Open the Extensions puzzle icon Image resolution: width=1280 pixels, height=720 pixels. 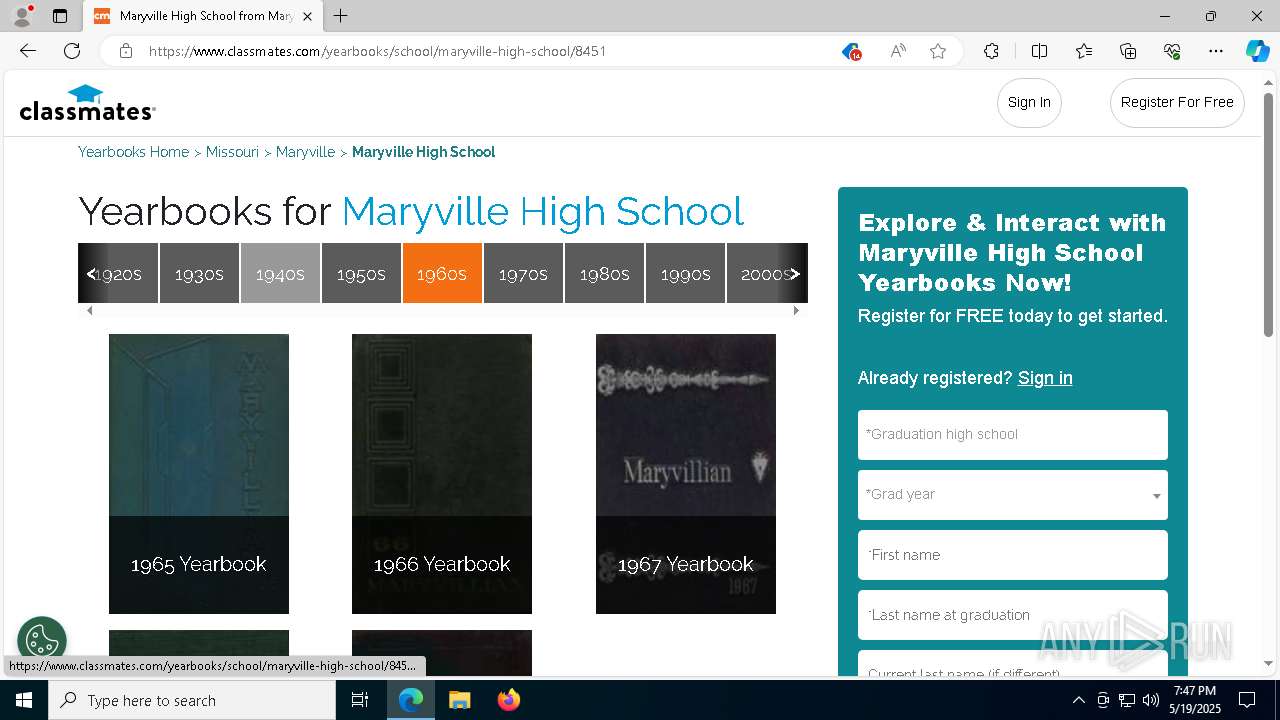[991, 51]
